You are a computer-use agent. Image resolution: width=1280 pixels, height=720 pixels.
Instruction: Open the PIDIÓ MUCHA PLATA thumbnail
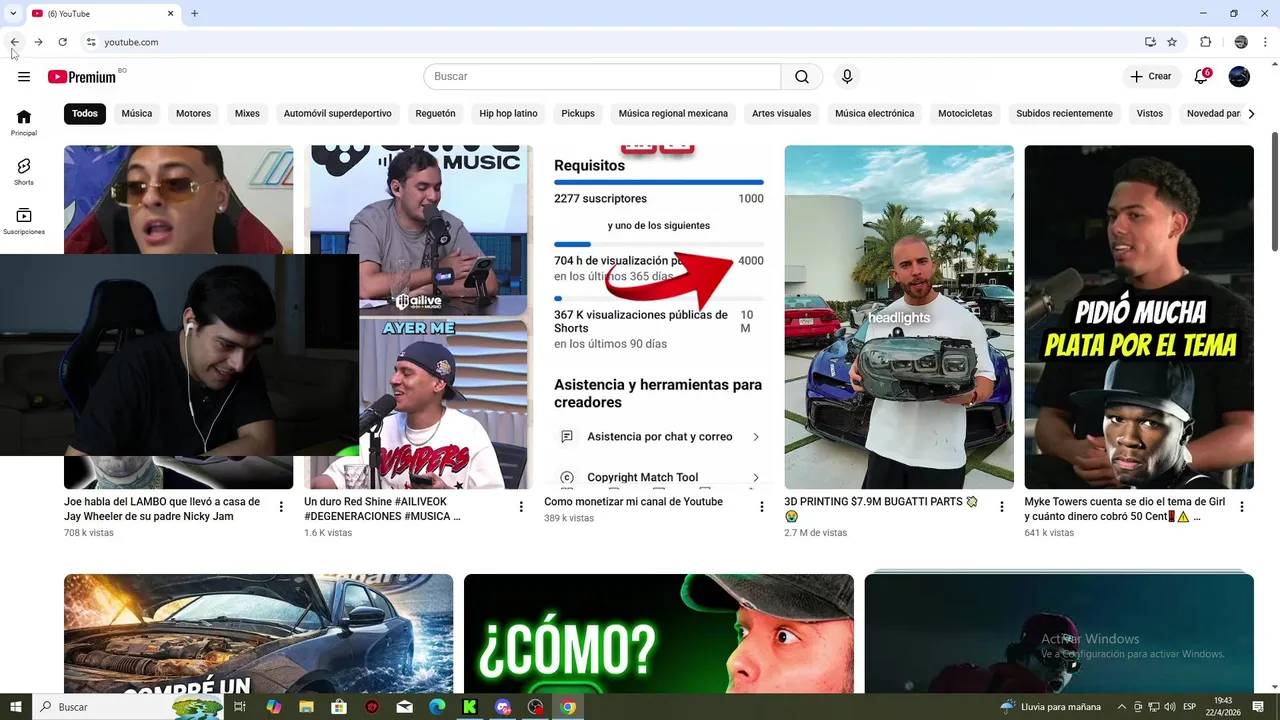[1139, 317]
